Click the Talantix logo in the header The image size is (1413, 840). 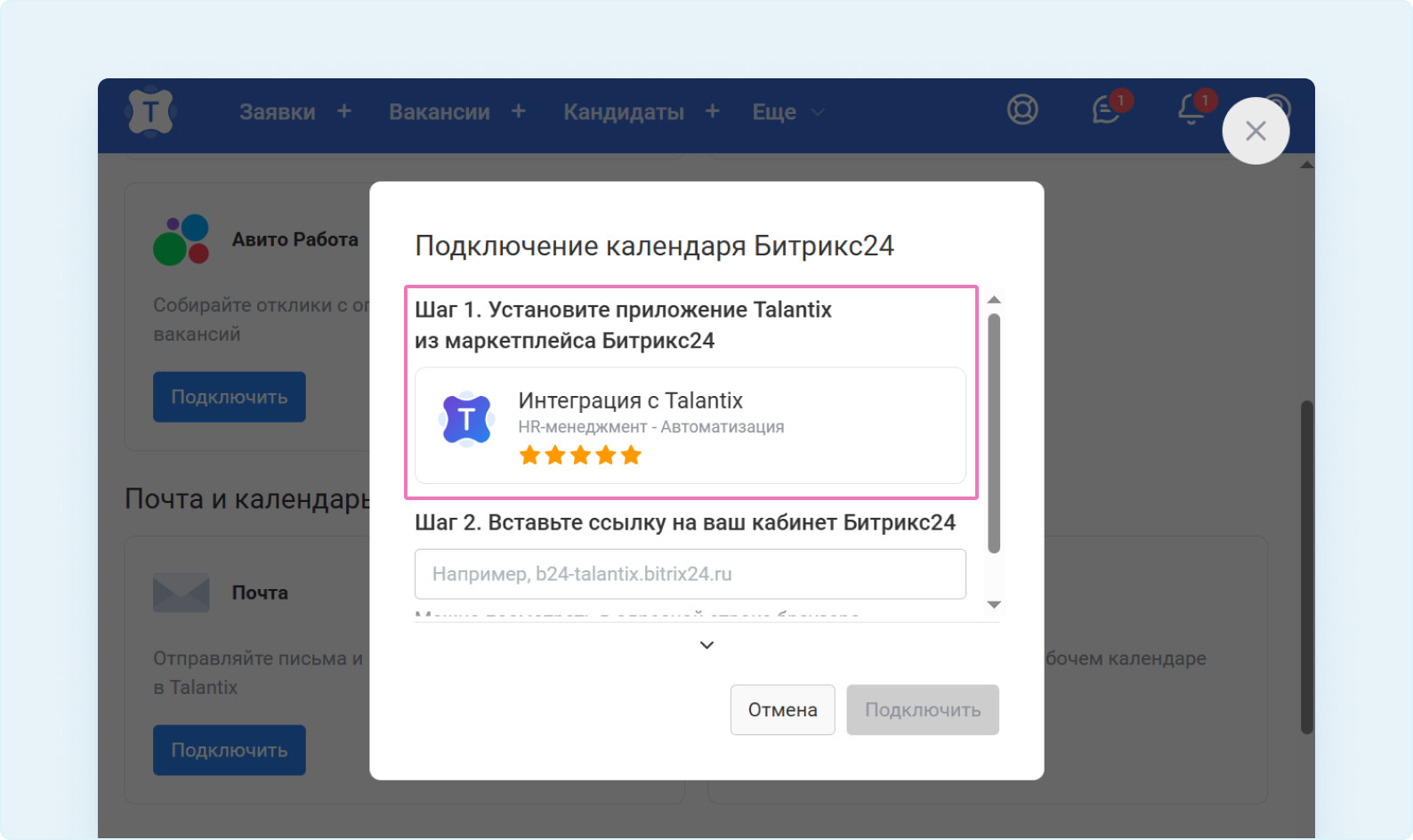151,112
